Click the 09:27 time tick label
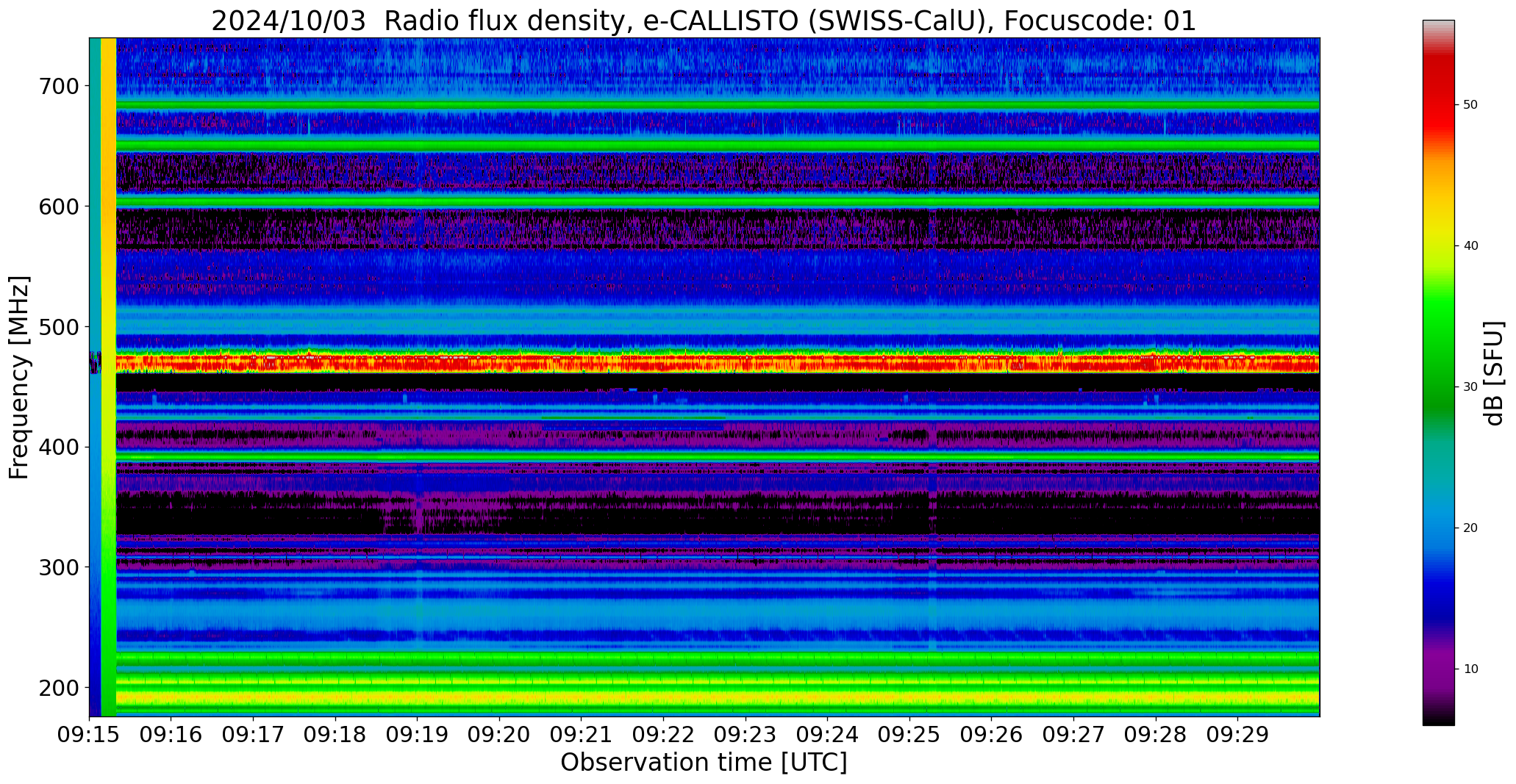 point(1073,736)
